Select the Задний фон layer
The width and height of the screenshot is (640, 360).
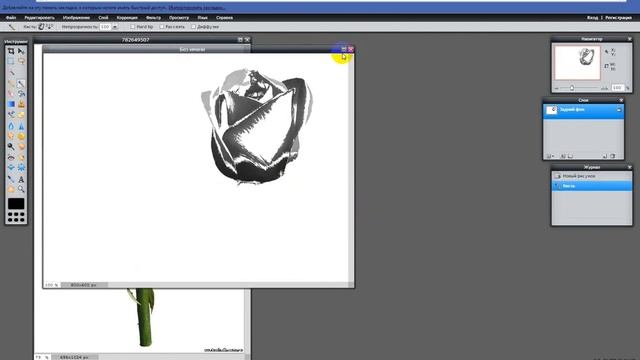coord(583,111)
